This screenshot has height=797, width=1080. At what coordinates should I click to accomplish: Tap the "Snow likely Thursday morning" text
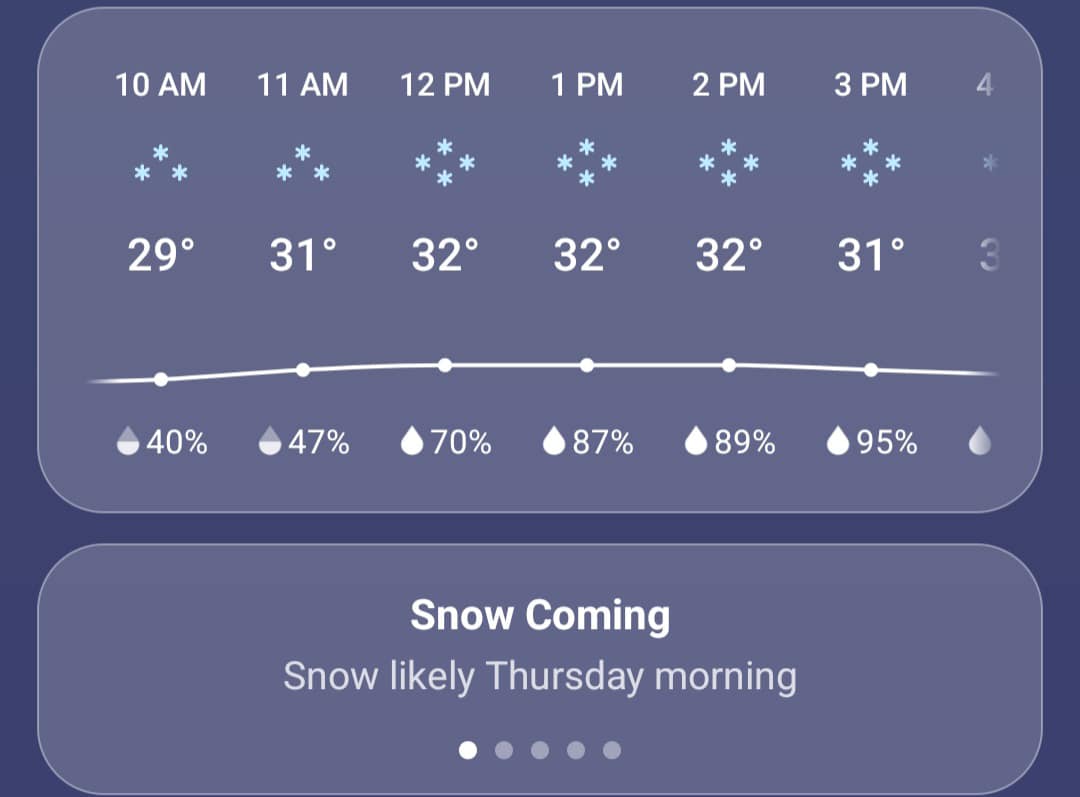click(540, 676)
